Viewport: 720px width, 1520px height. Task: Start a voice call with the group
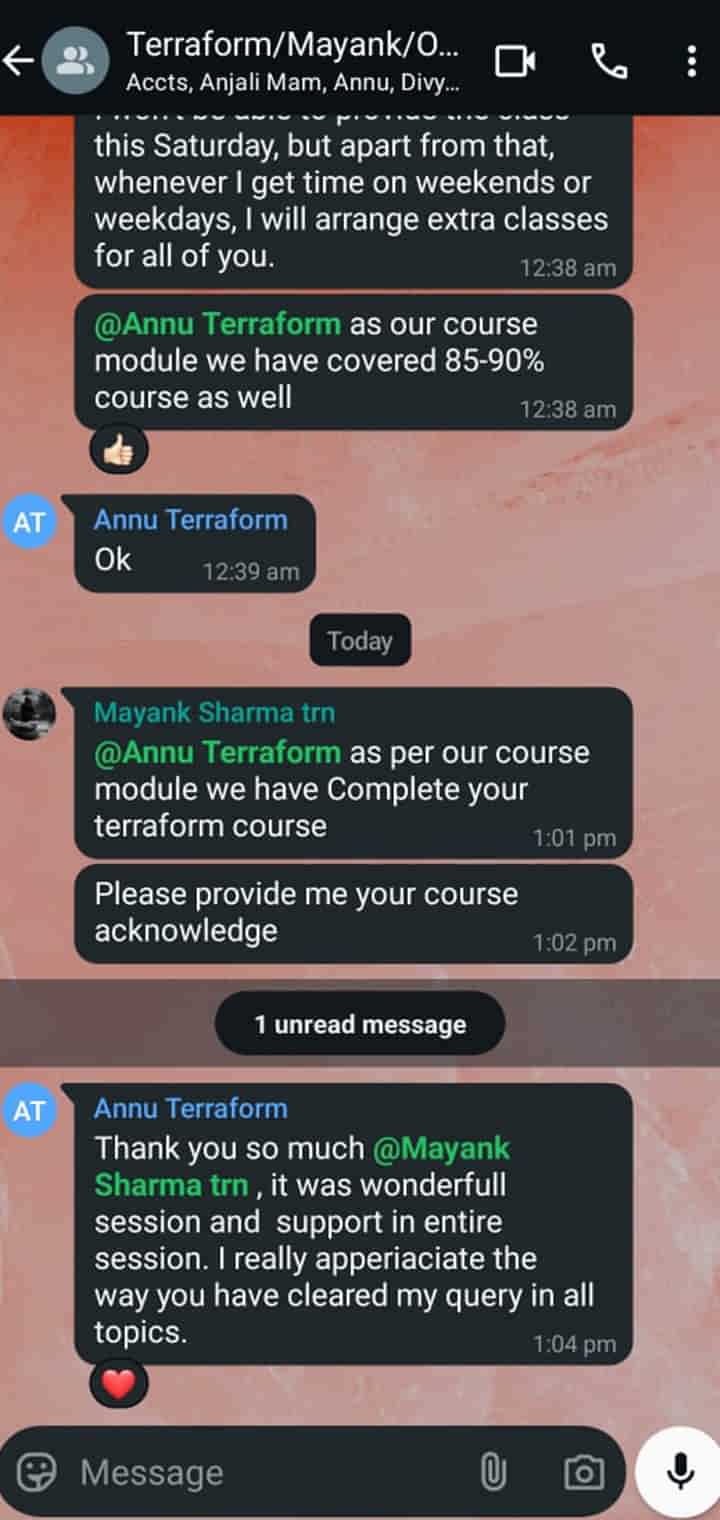coord(610,61)
